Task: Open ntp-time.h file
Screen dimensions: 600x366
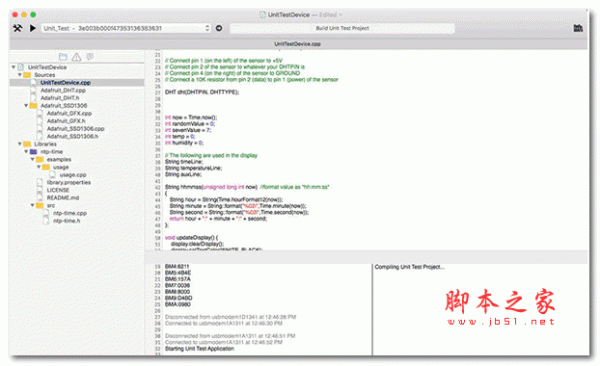Action: pyautogui.click(x=67, y=221)
